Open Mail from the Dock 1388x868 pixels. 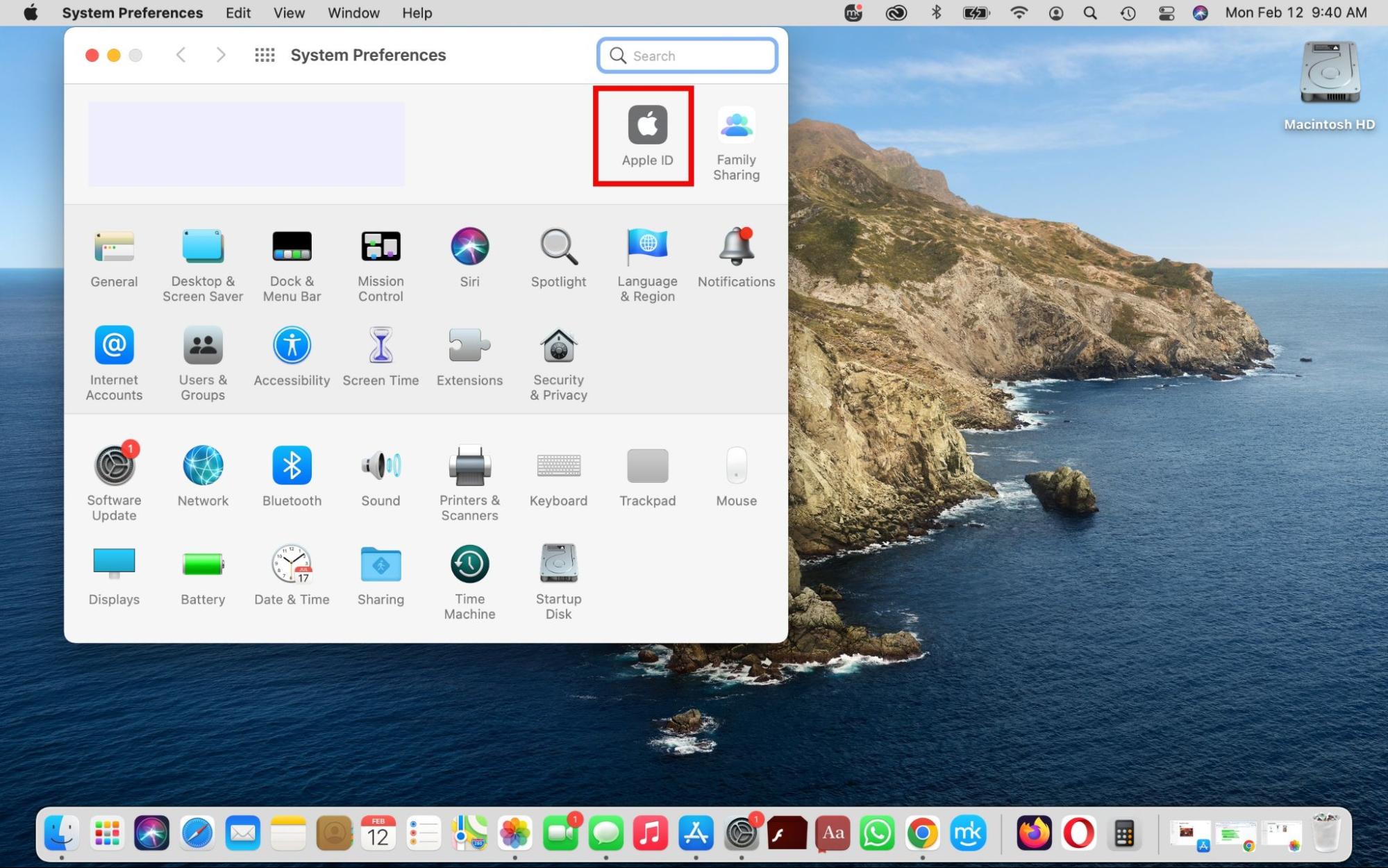tap(242, 833)
